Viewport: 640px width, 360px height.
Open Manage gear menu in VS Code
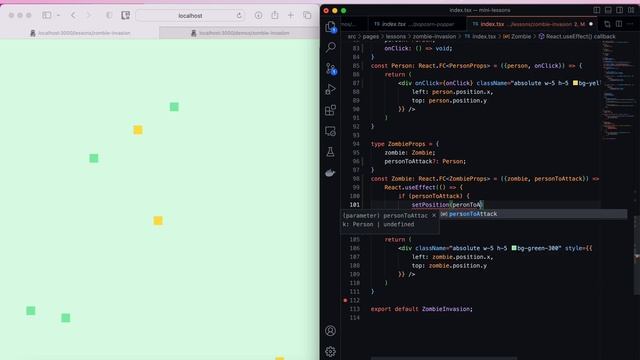[x=331, y=351]
